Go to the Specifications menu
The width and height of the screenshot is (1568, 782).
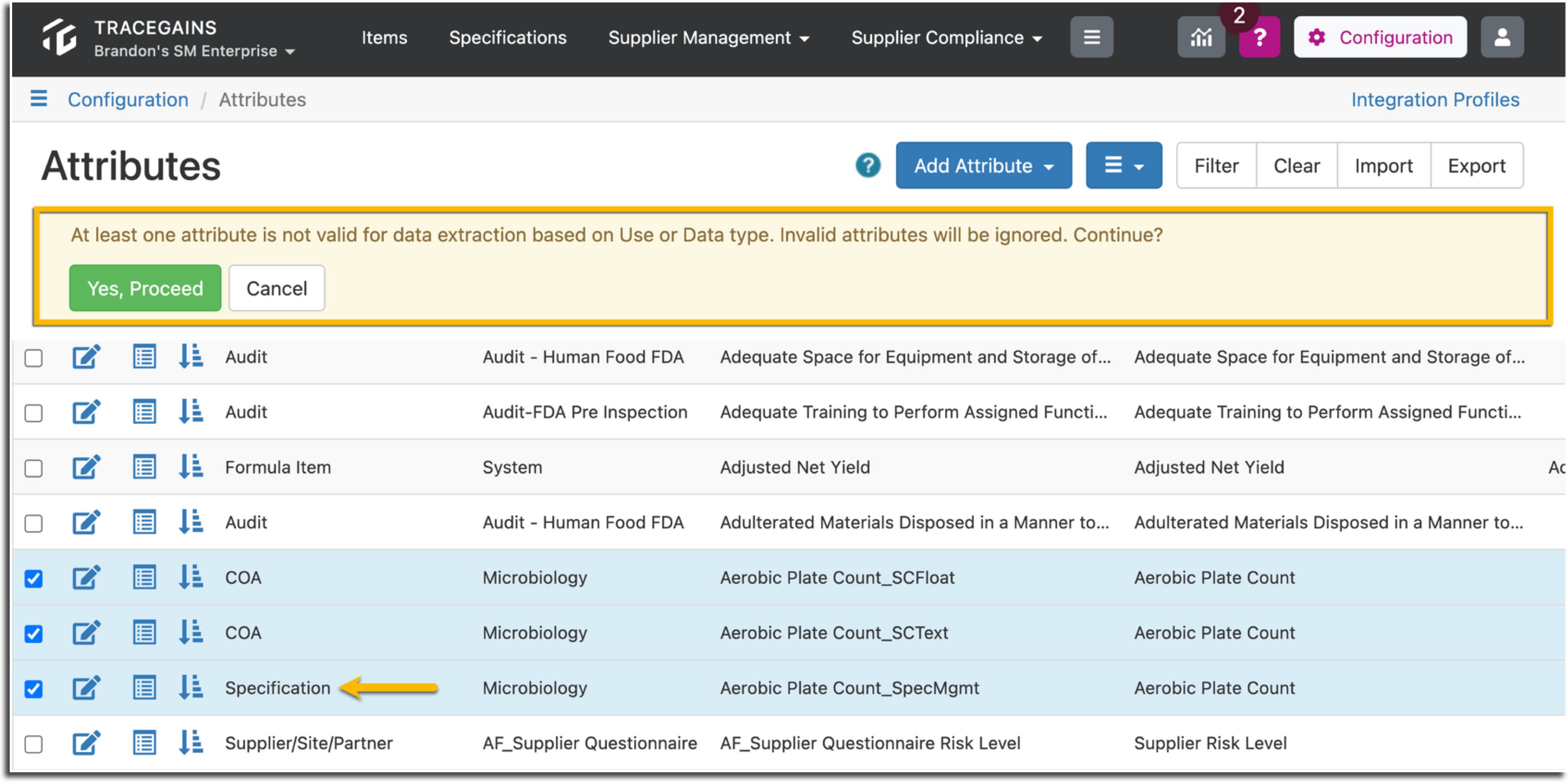[508, 38]
